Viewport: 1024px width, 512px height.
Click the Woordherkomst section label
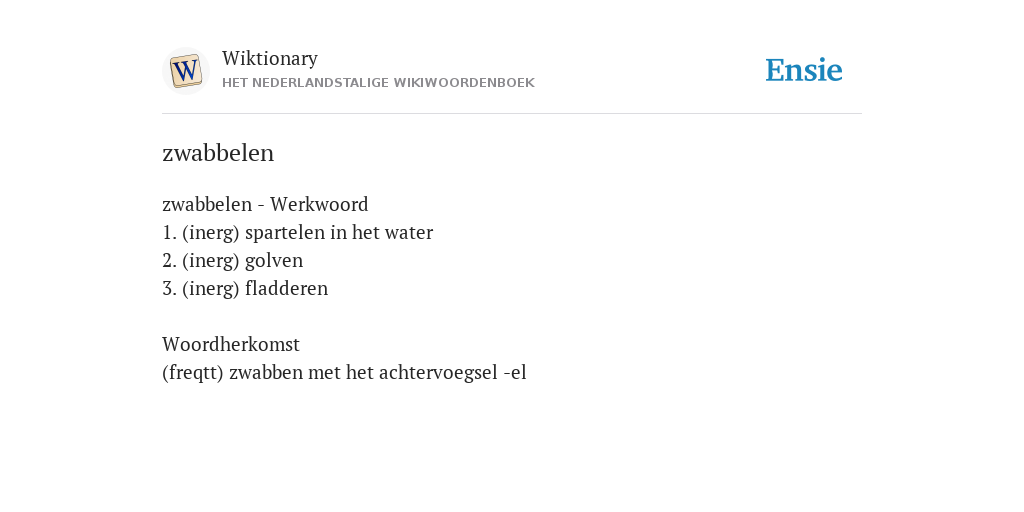[231, 344]
